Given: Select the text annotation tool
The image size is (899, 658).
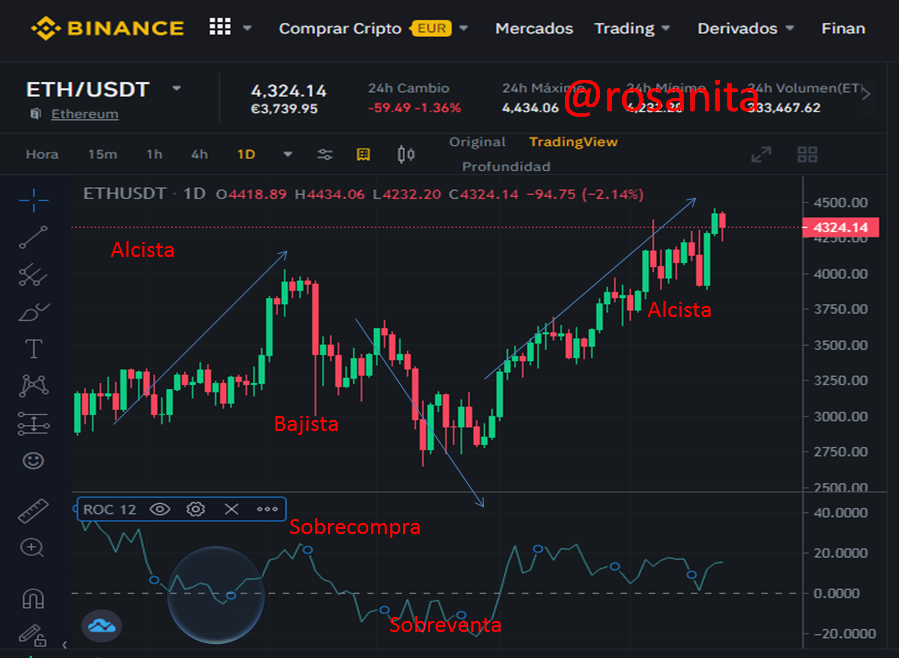Looking at the screenshot, I should 34,348.
